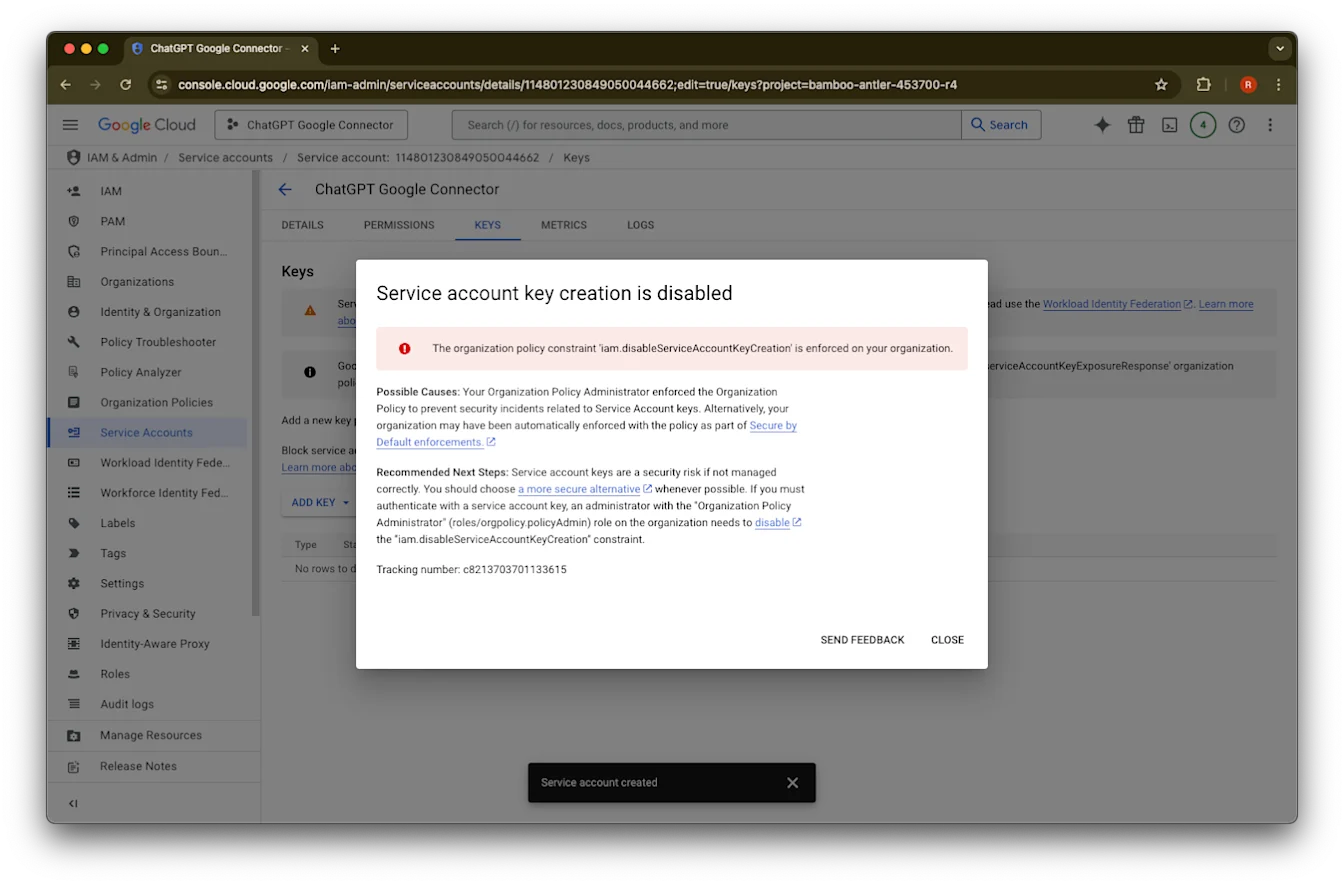The height and width of the screenshot is (885, 1344).
Task: Activate Cloud Shell terminal icon
Action: point(1169,125)
